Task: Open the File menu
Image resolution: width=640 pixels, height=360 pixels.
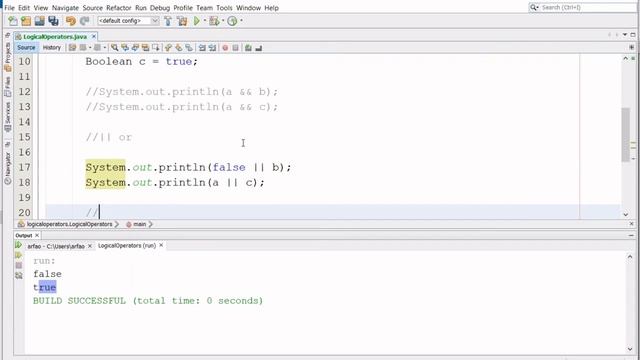Action: pos(9,8)
